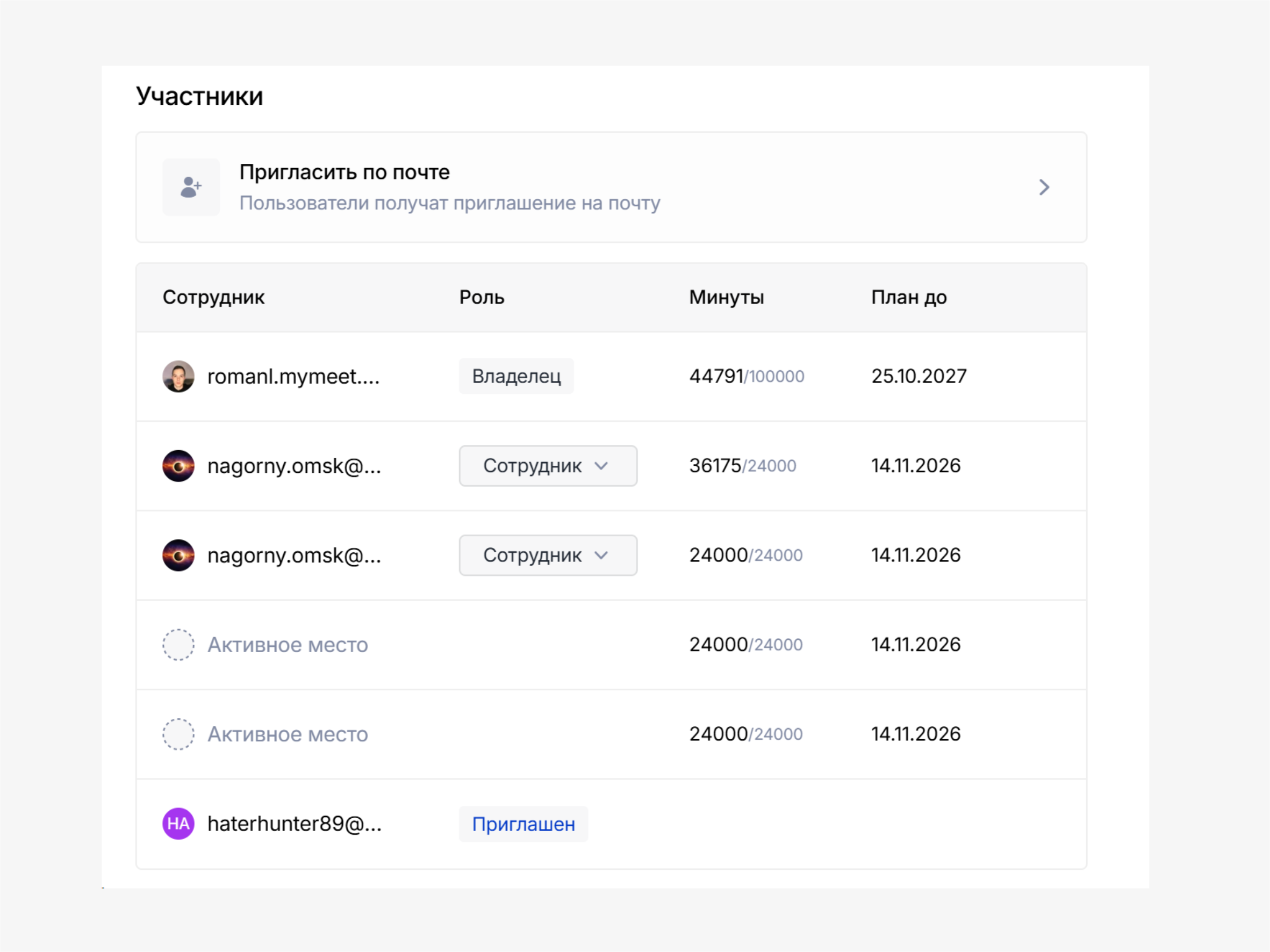The image size is (1270, 952).
Task: Click the 'Минуты' column header
Action: pyautogui.click(x=726, y=297)
